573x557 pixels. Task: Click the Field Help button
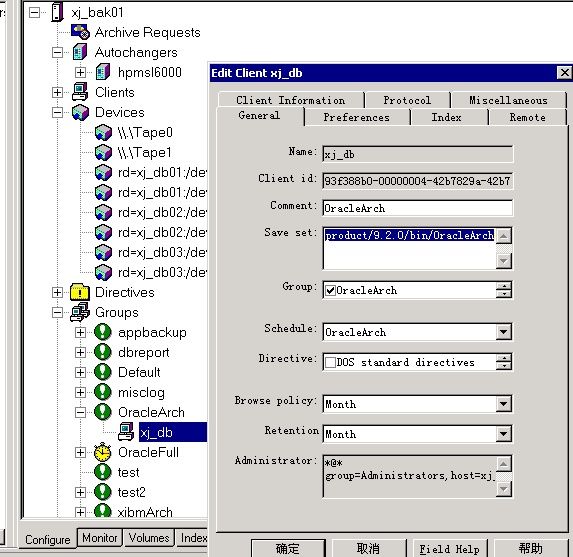click(449, 549)
